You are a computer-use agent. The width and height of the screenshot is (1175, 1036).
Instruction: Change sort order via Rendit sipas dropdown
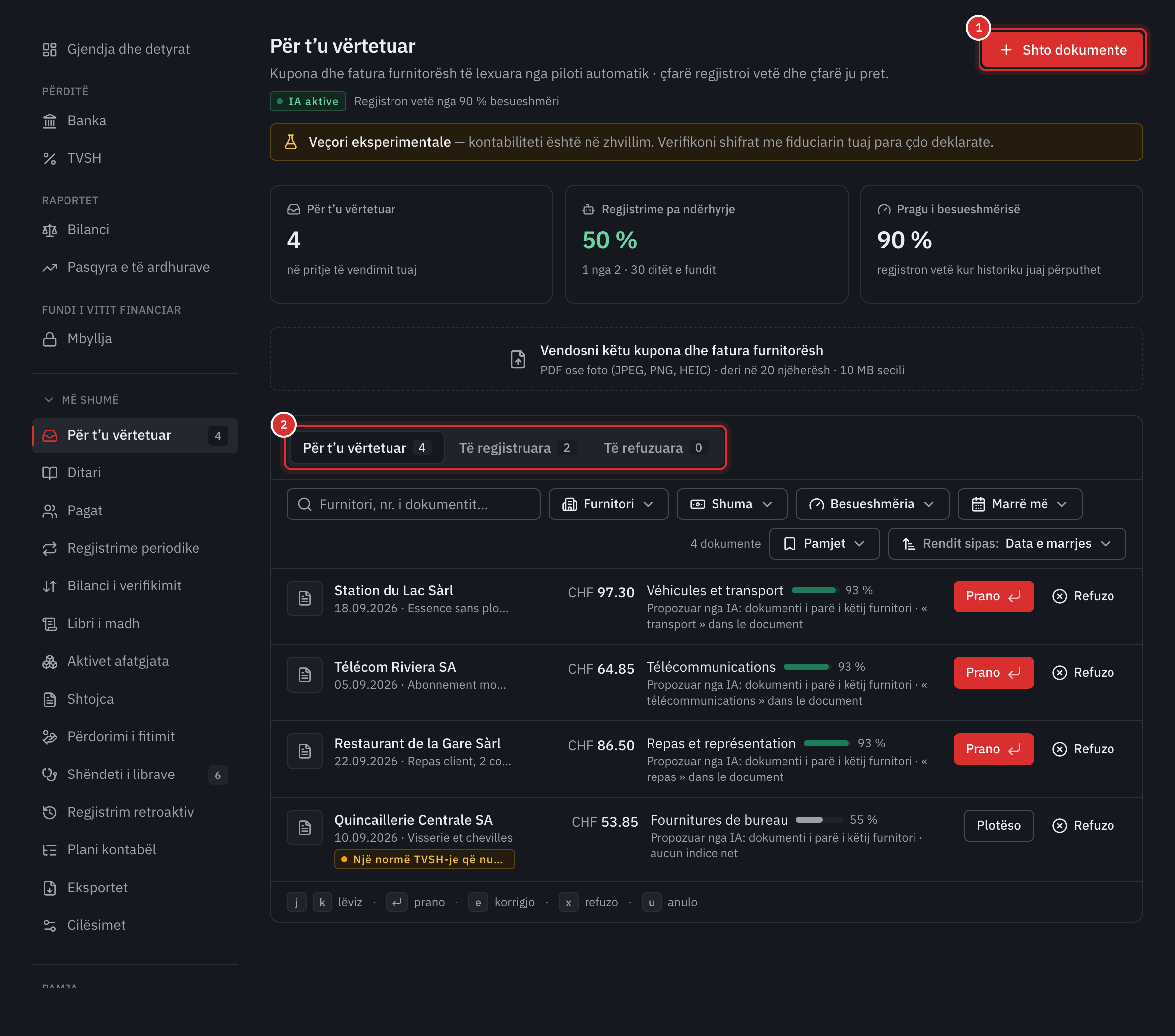pyautogui.click(x=1007, y=544)
